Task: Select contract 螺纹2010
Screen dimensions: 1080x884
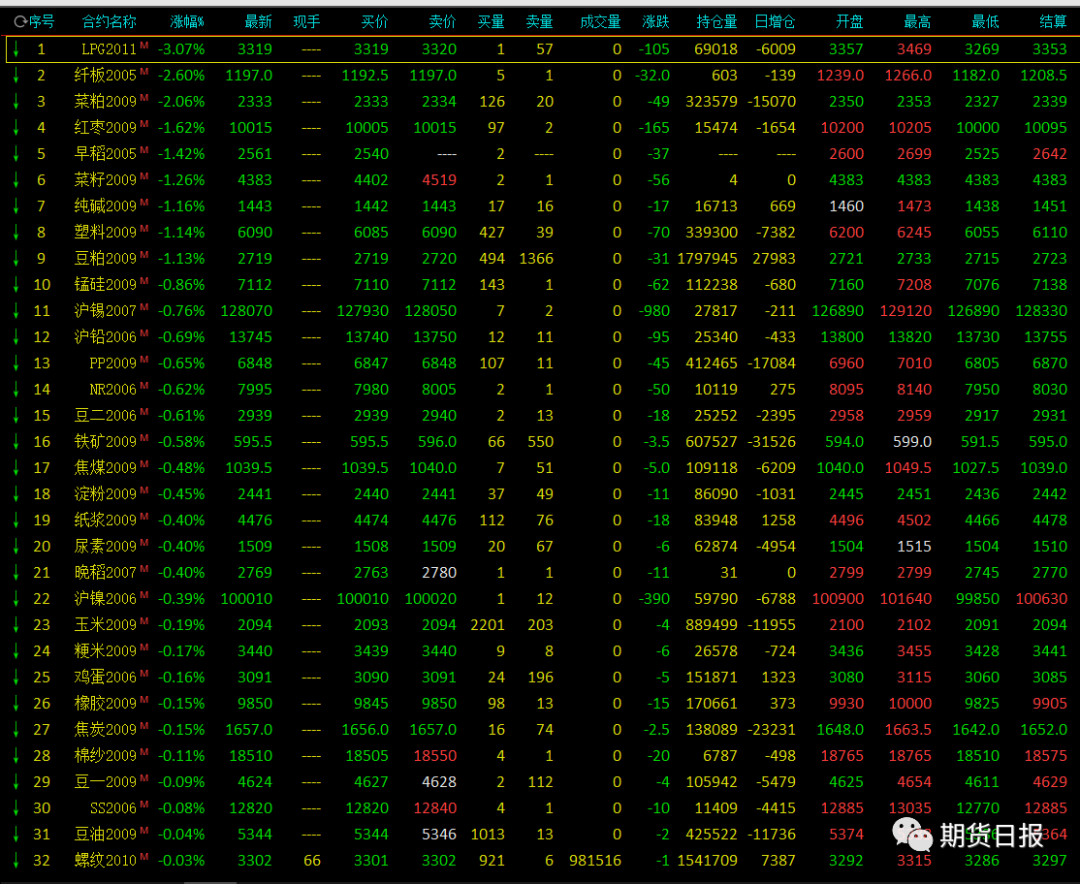Action: [105, 861]
